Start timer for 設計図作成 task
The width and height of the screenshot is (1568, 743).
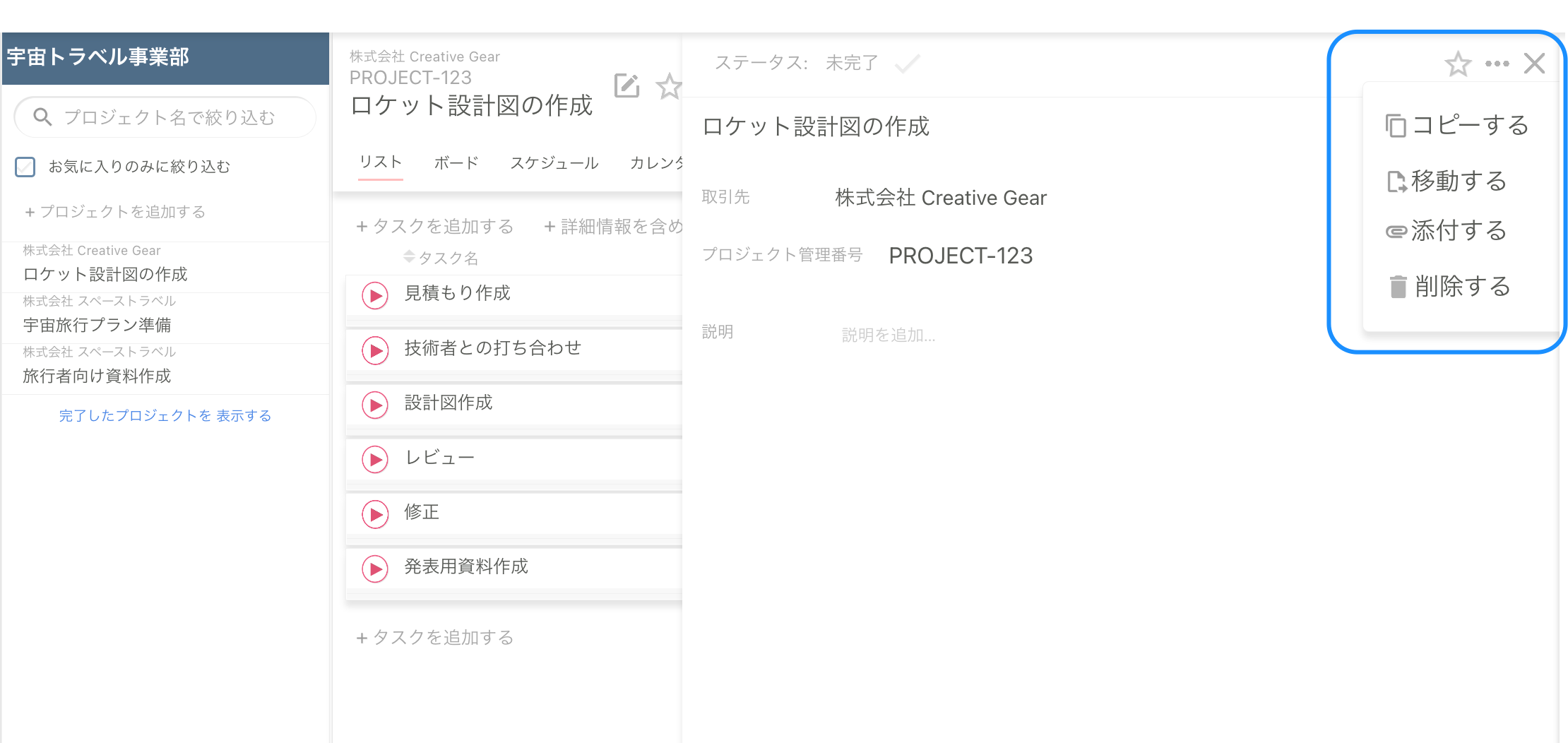[x=375, y=405]
